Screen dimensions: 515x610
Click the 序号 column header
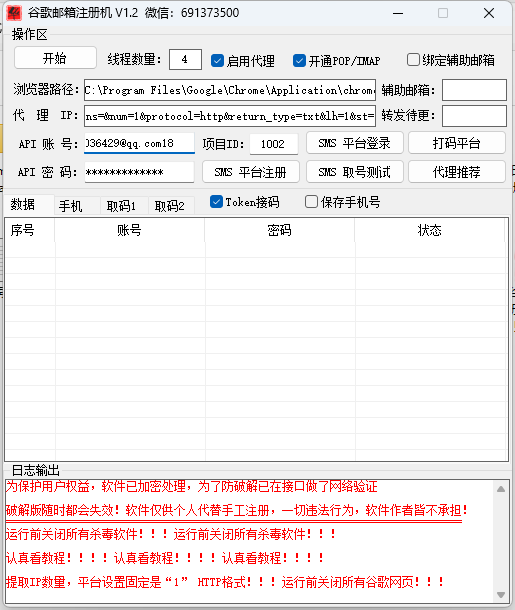tap(30, 230)
